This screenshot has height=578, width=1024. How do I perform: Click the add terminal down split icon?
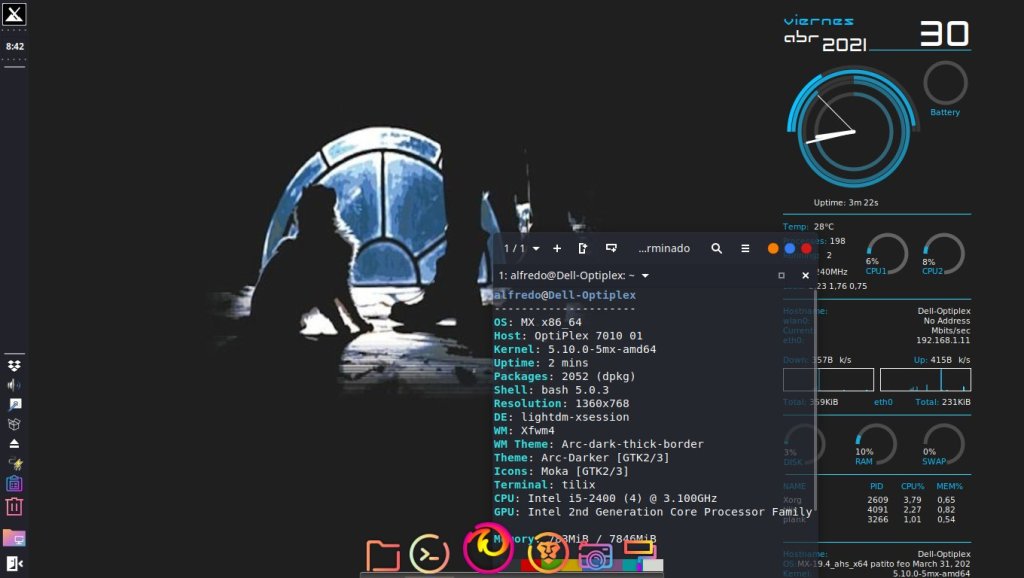point(611,248)
